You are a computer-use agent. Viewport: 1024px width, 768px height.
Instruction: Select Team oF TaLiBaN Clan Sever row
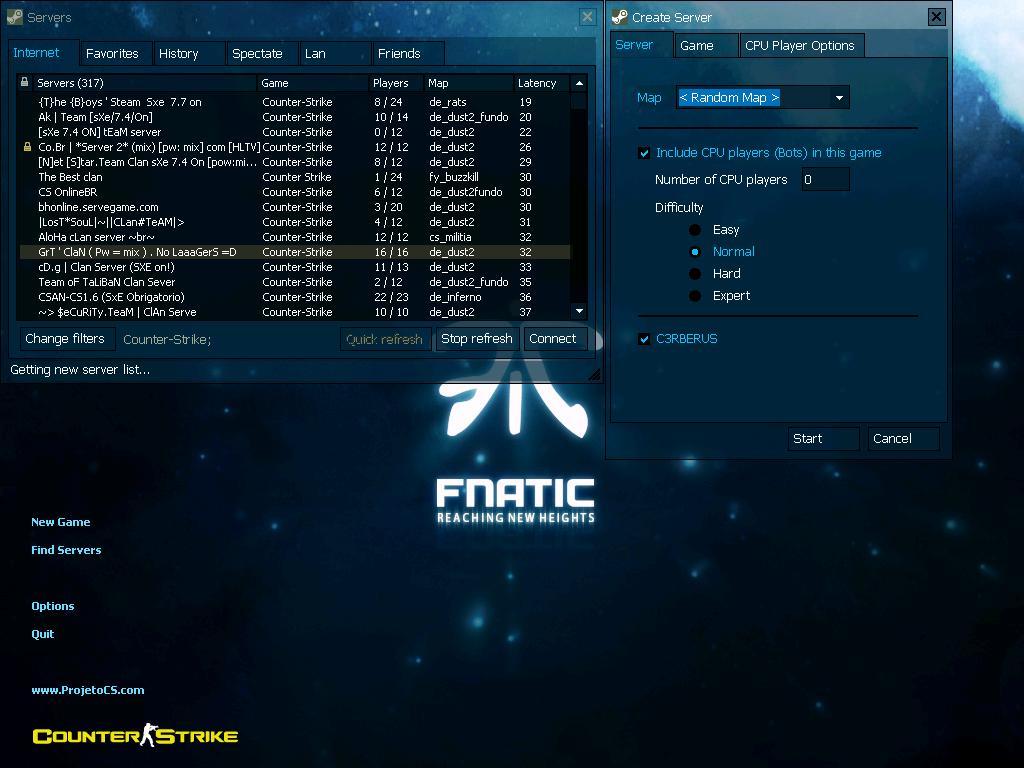pyautogui.click(x=295, y=282)
